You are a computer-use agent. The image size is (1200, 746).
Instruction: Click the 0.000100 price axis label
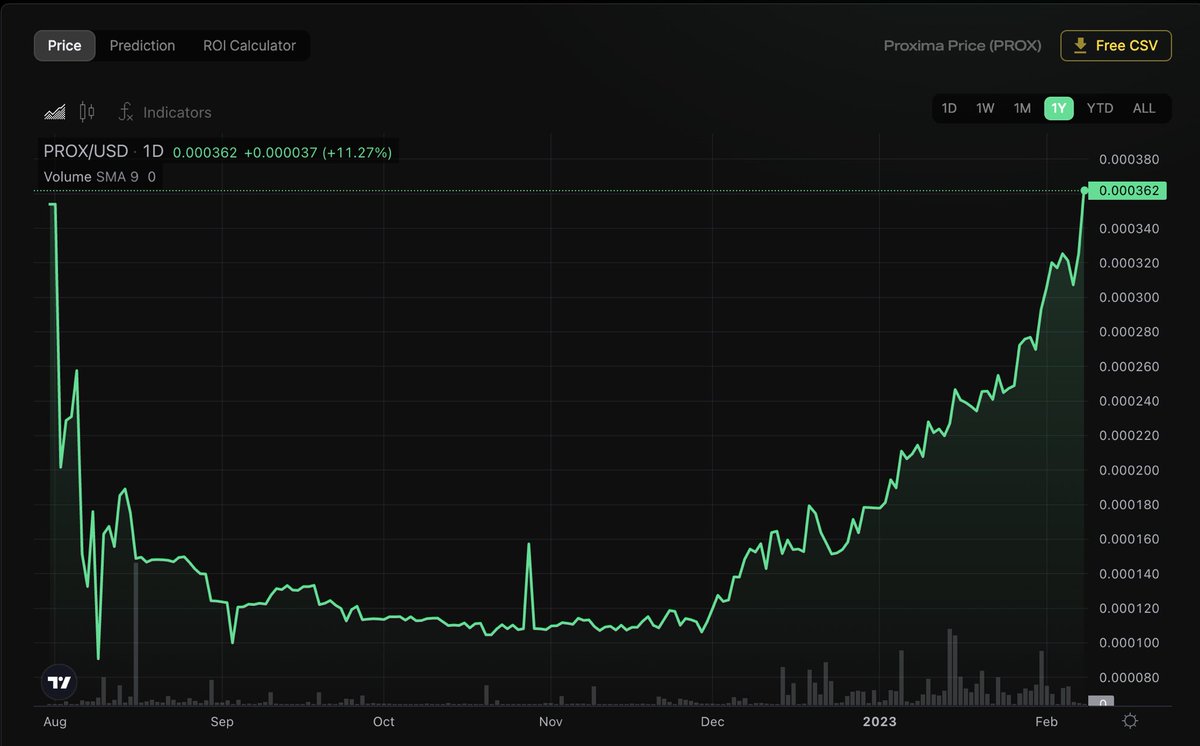(x=1128, y=643)
